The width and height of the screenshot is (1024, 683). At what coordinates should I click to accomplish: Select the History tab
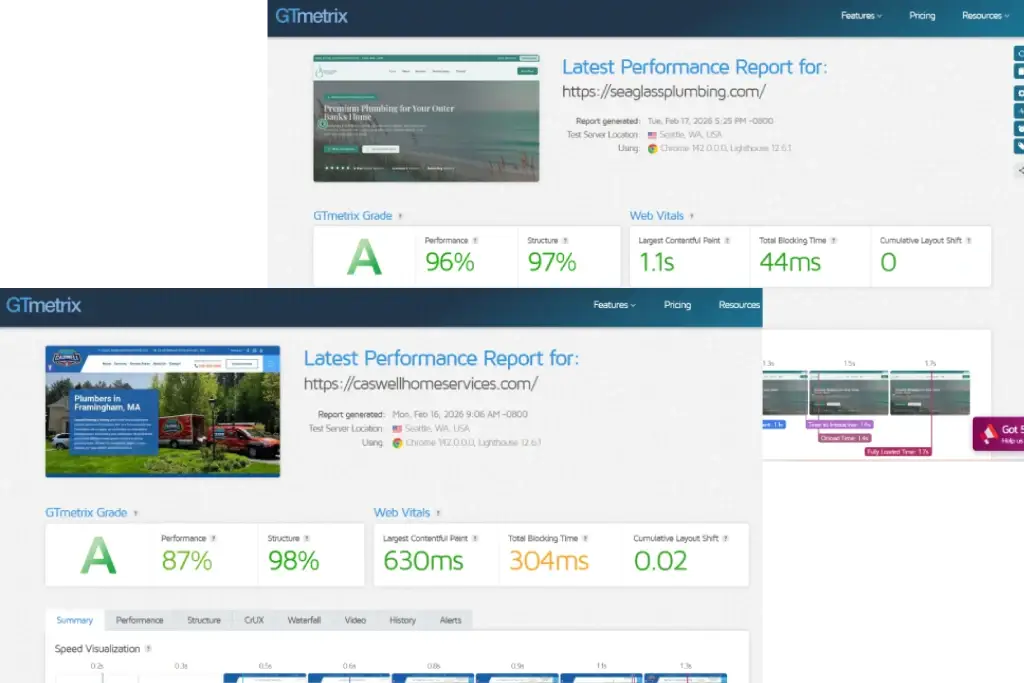402,620
